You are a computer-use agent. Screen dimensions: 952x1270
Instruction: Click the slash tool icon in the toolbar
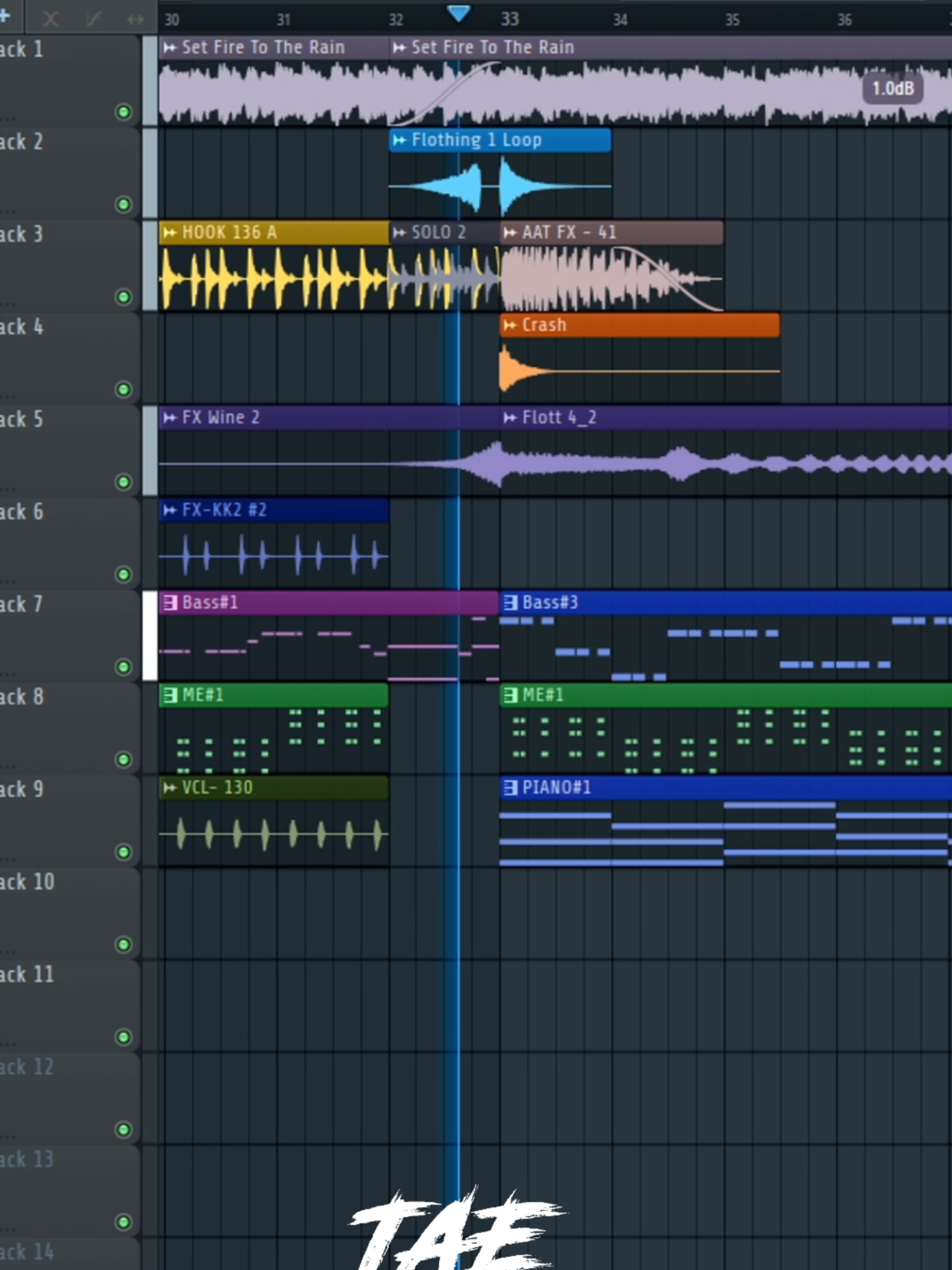click(93, 19)
